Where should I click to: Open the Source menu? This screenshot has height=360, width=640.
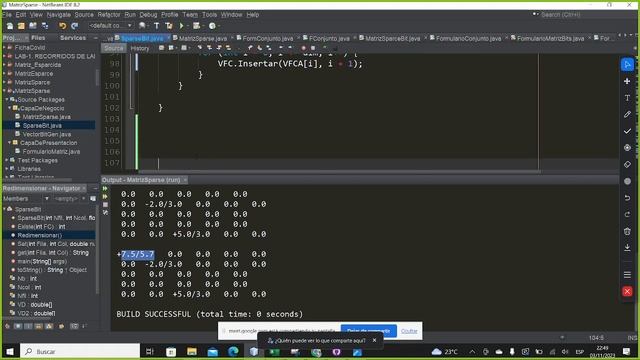[84, 15]
